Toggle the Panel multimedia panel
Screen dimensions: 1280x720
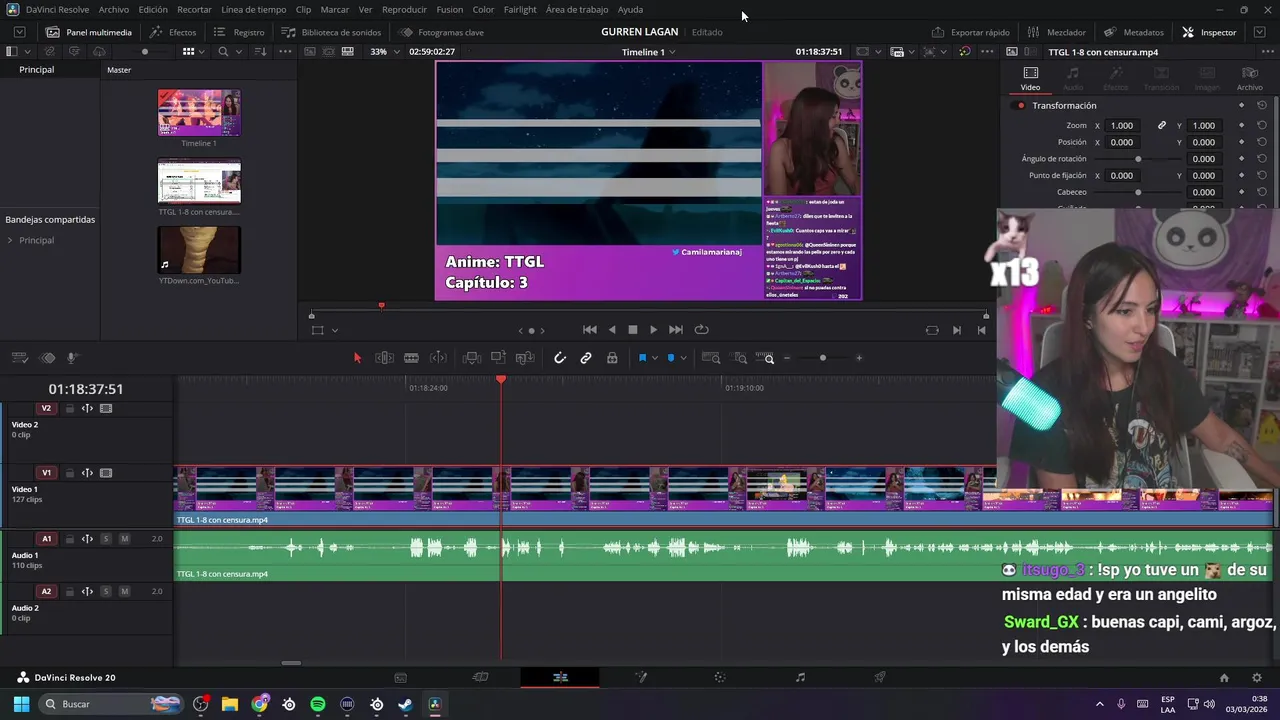[88, 32]
